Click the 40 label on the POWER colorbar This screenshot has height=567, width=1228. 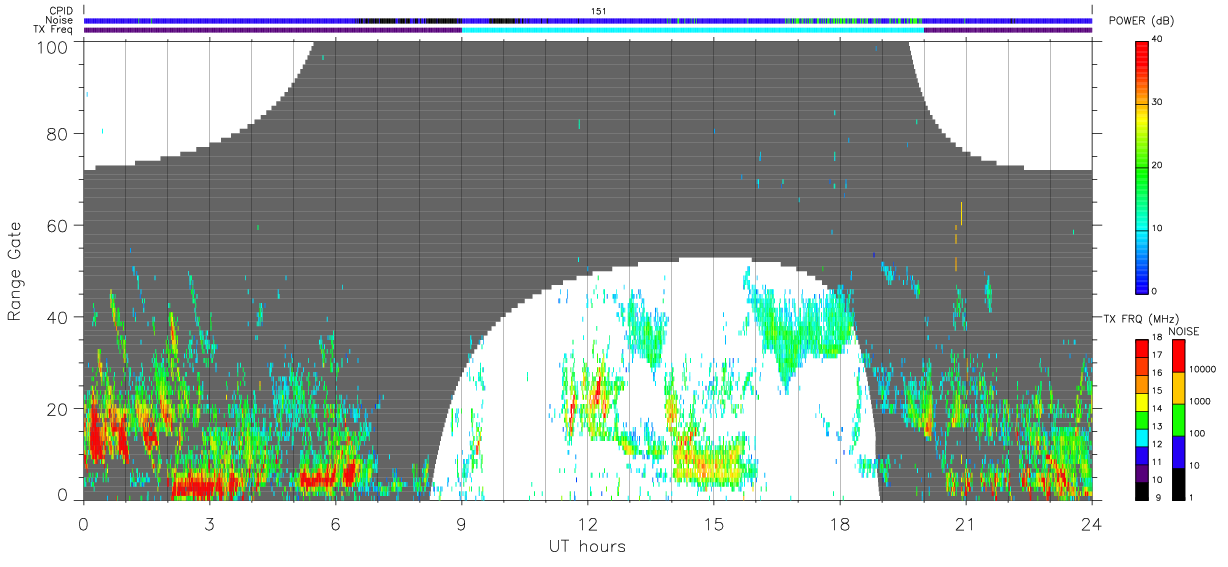pyautogui.click(x=1157, y=39)
